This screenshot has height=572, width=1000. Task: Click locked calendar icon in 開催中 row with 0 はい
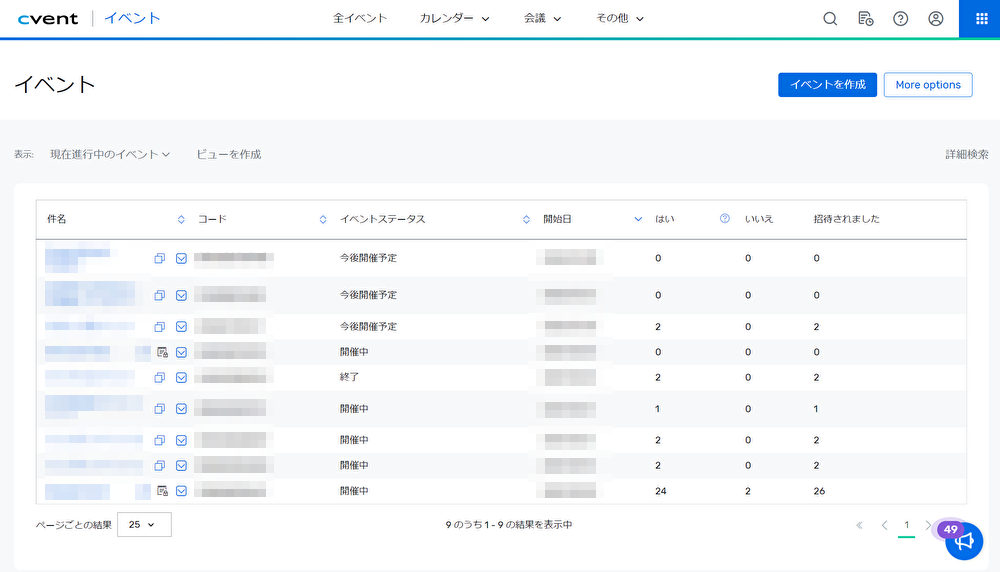(162, 352)
